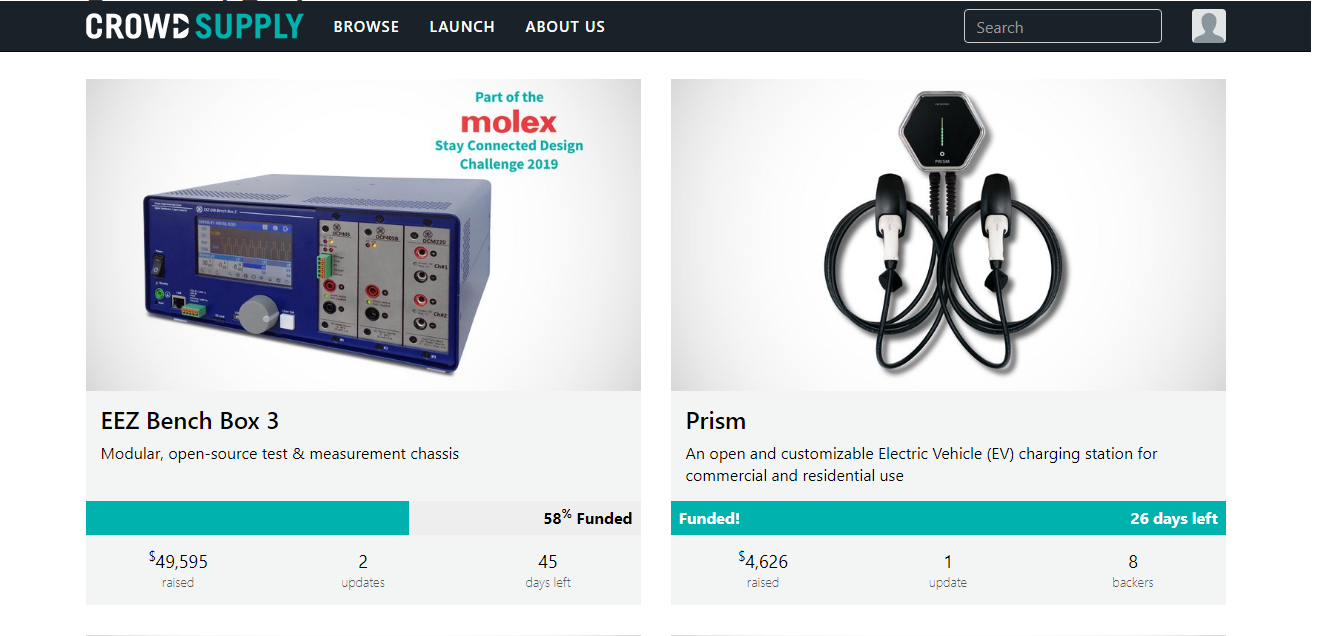Click the 1 update count for Prism

948,562
